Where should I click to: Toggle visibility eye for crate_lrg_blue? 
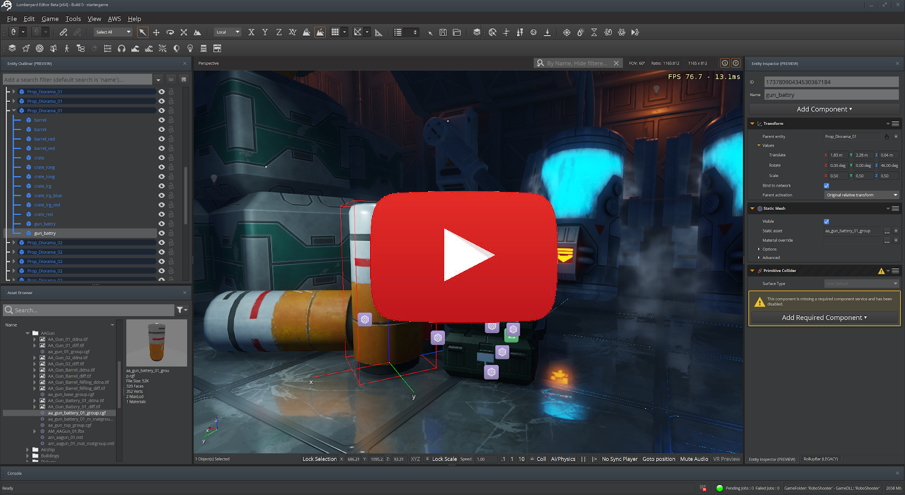click(x=162, y=195)
